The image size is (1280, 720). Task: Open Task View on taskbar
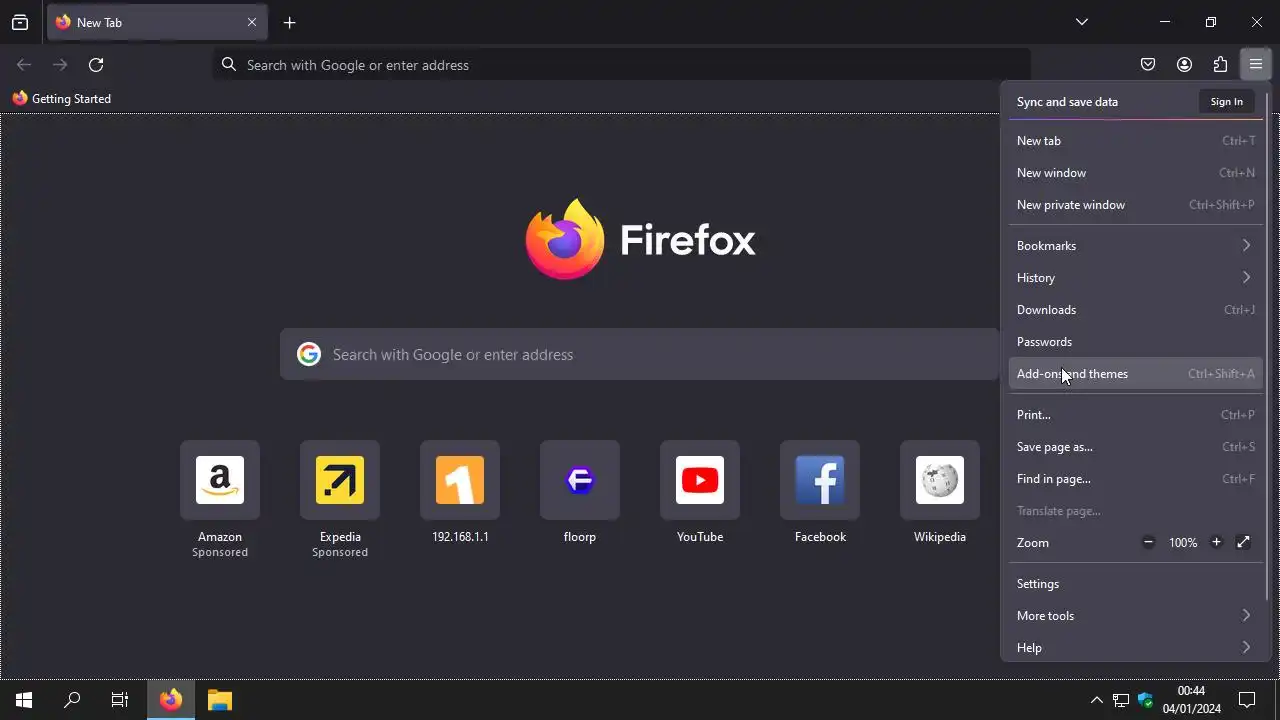pyautogui.click(x=120, y=700)
